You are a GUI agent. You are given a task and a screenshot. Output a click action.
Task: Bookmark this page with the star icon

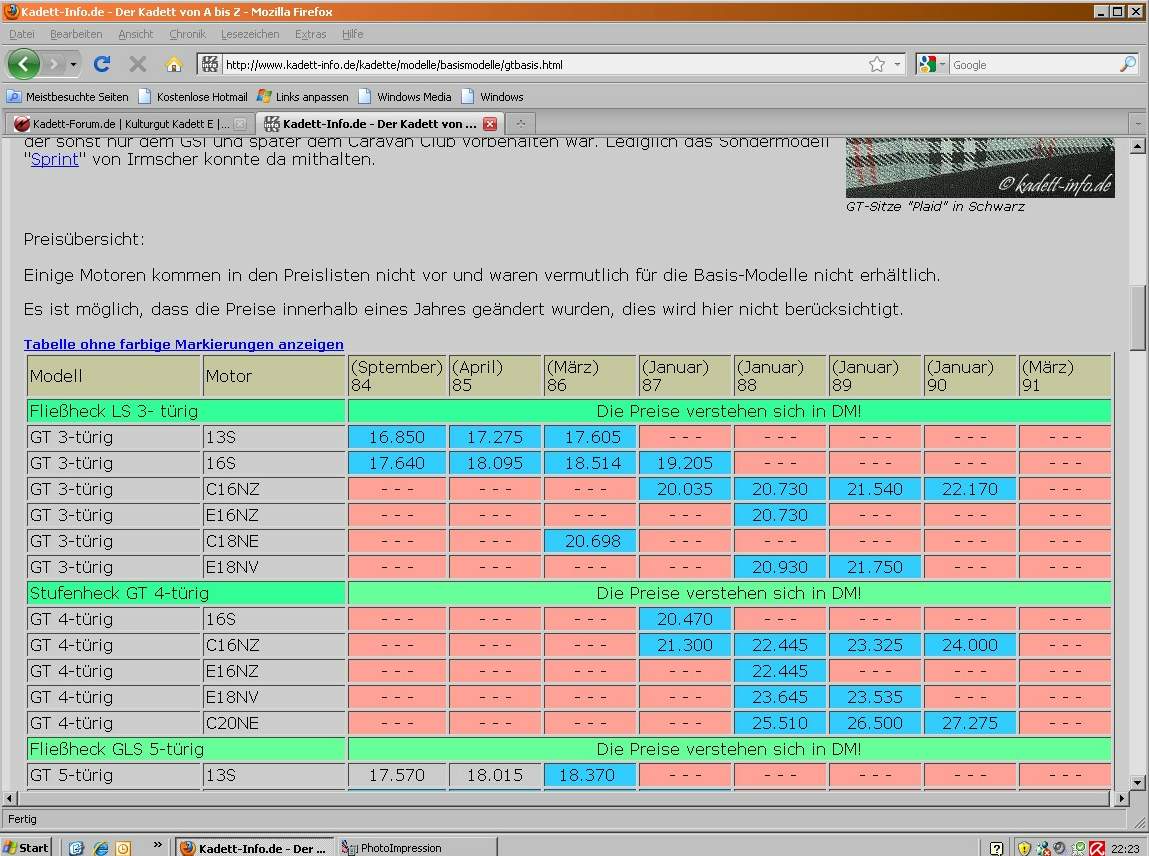point(877,64)
